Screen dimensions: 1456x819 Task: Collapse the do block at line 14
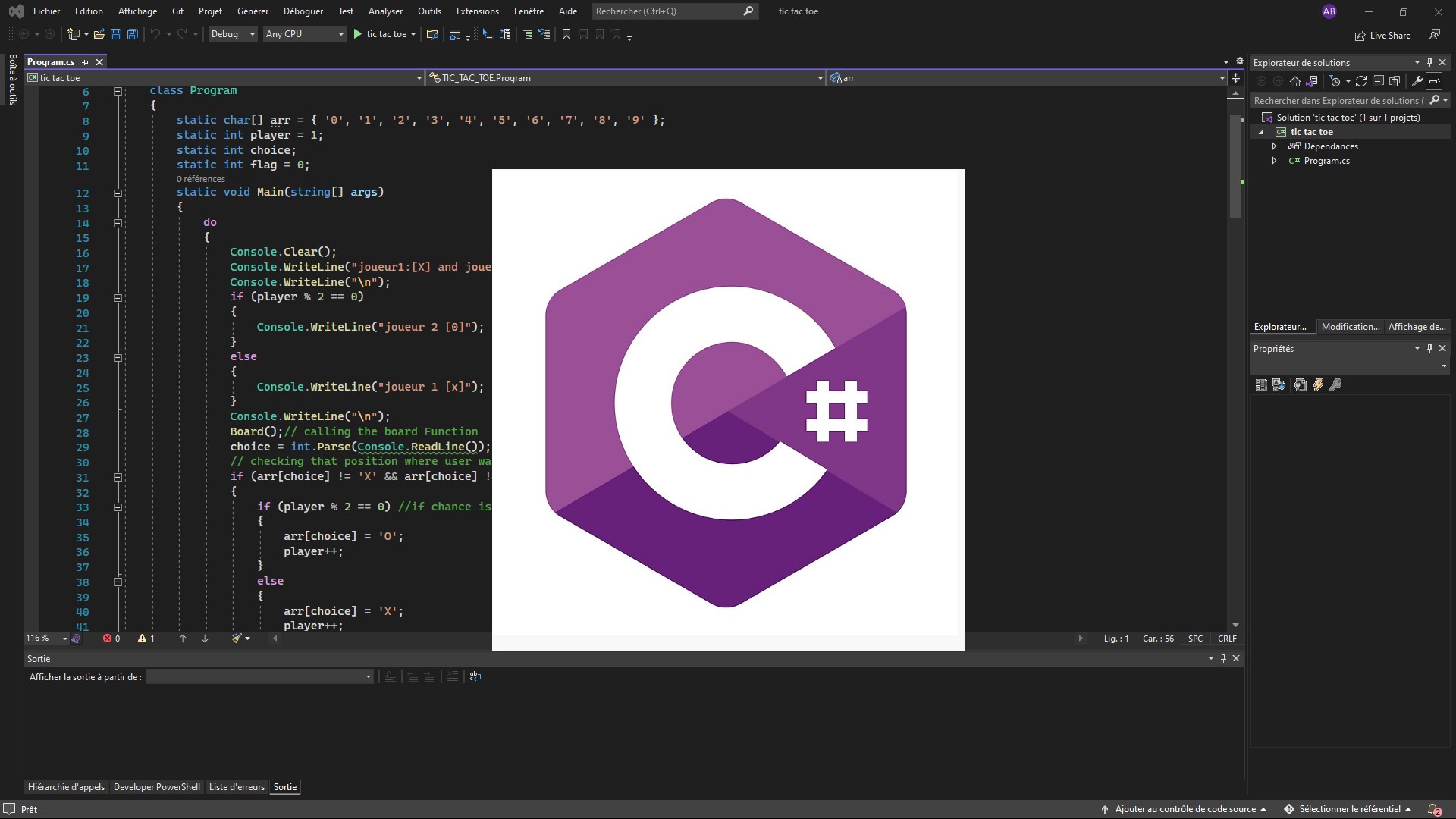pos(118,223)
